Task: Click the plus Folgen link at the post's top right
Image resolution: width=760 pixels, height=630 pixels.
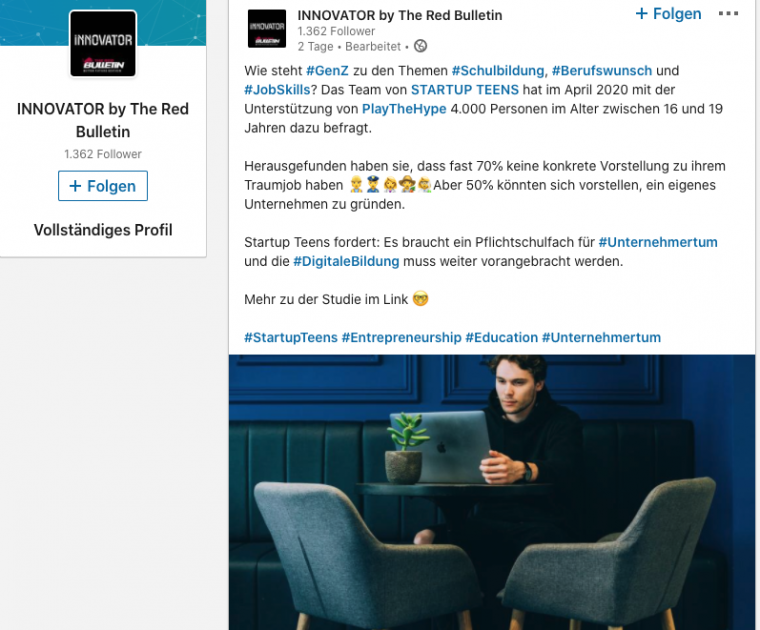Action: pos(668,14)
